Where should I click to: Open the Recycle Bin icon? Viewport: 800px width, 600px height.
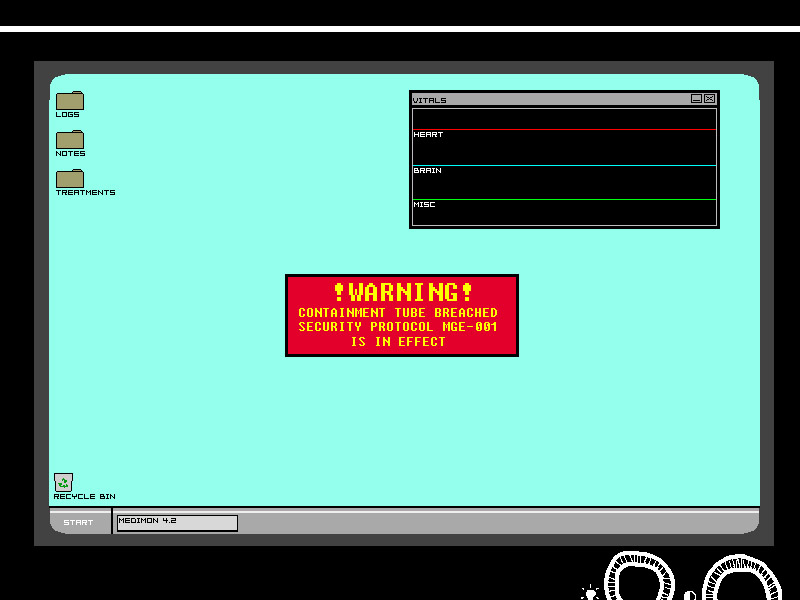(63, 482)
